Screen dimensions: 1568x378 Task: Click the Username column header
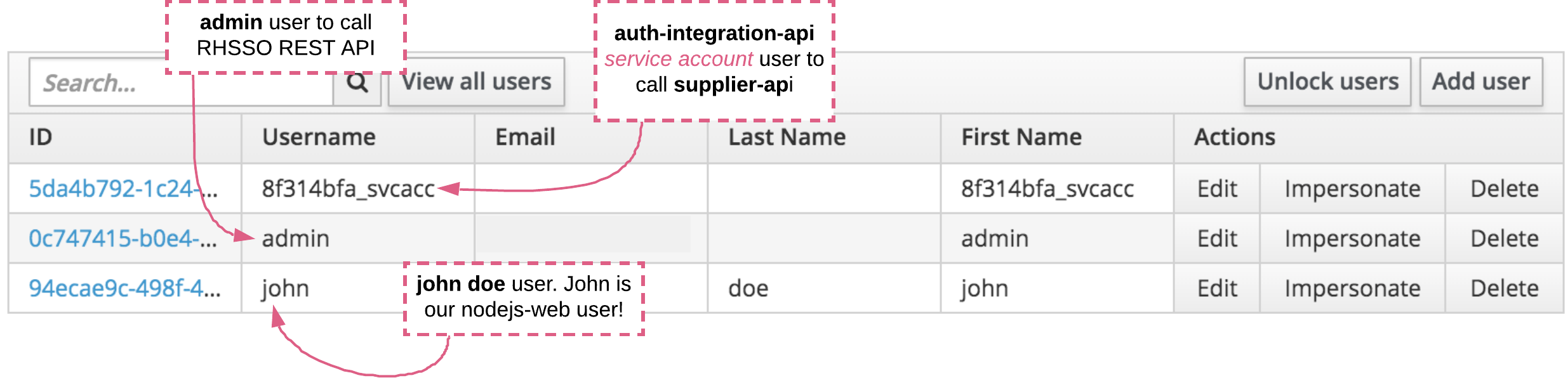click(x=319, y=138)
